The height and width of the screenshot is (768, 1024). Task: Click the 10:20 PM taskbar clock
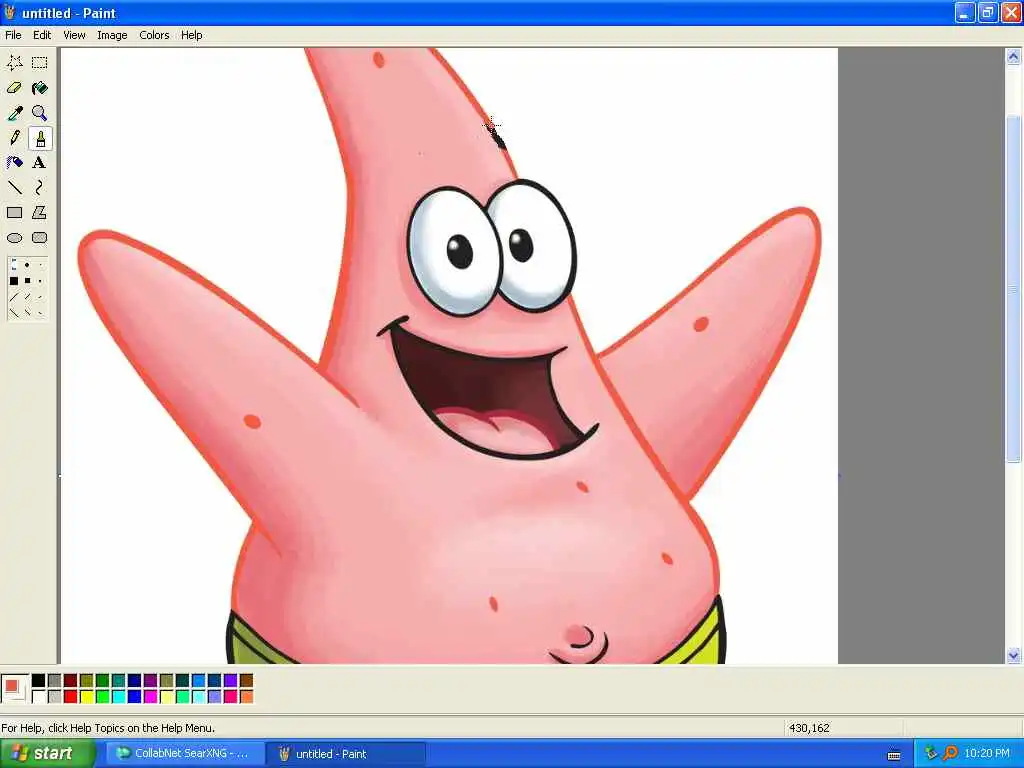click(x=987, y=754)
